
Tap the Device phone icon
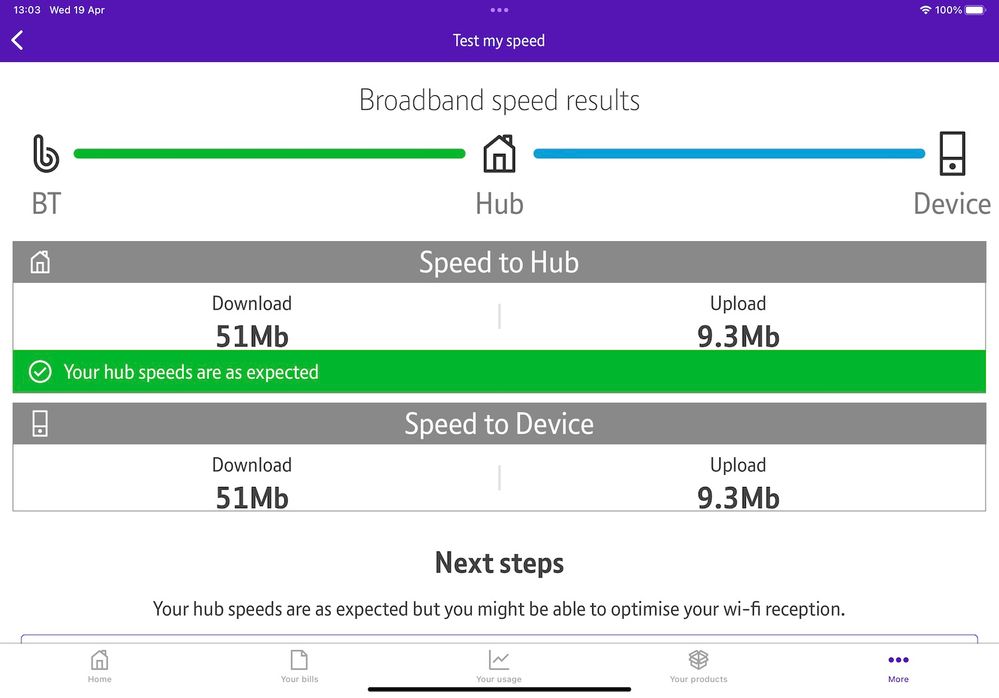(x=952, y=154)
